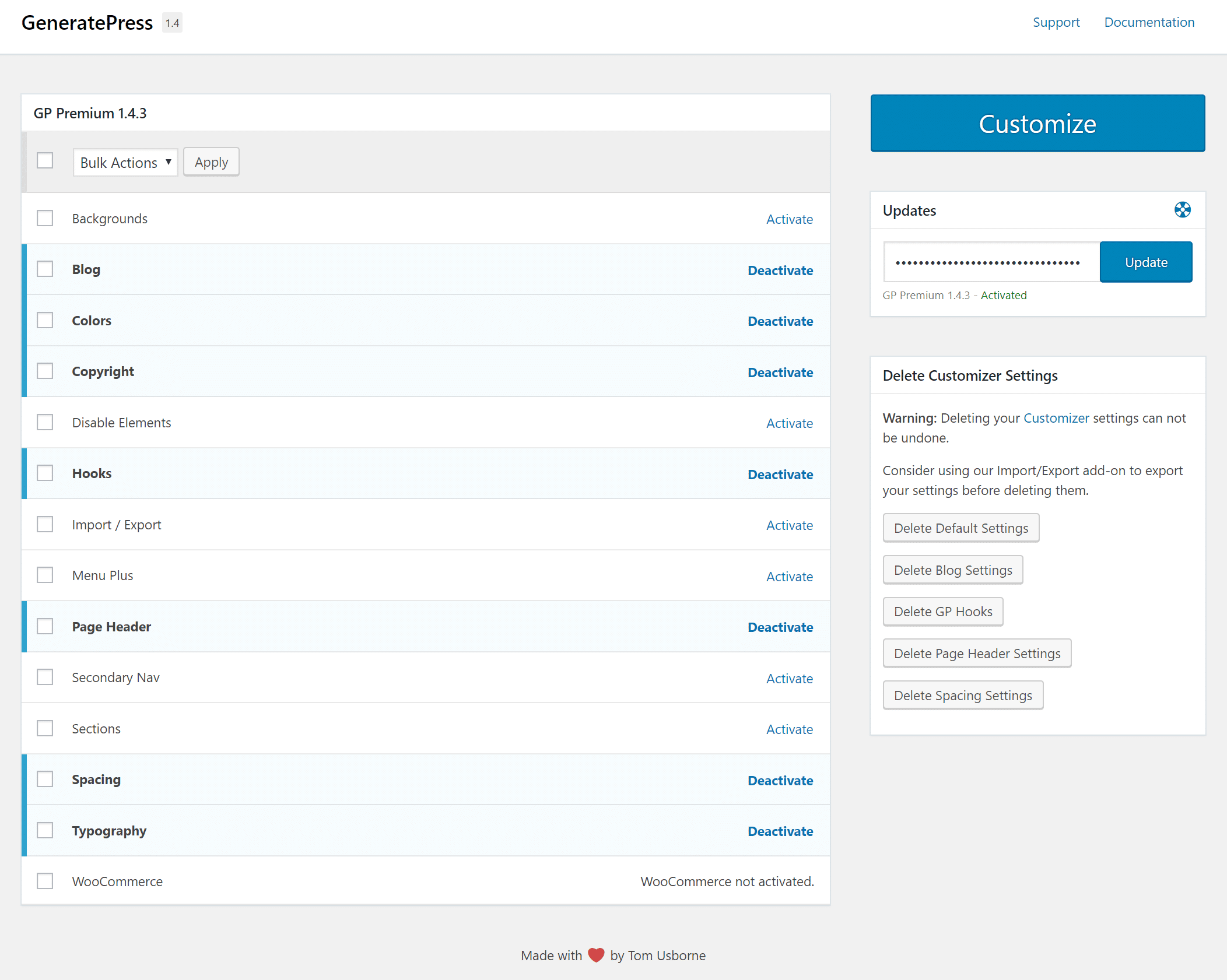This screenshot has width=1227, height=980.
Task: Deactivate the Copyright module
Action: (780, 372)
